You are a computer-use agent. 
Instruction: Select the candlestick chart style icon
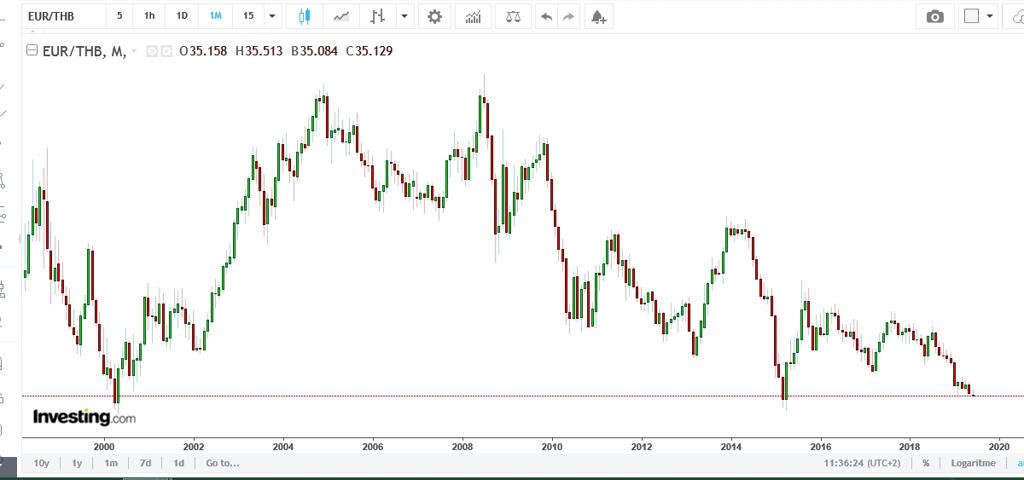pos(305,16)
